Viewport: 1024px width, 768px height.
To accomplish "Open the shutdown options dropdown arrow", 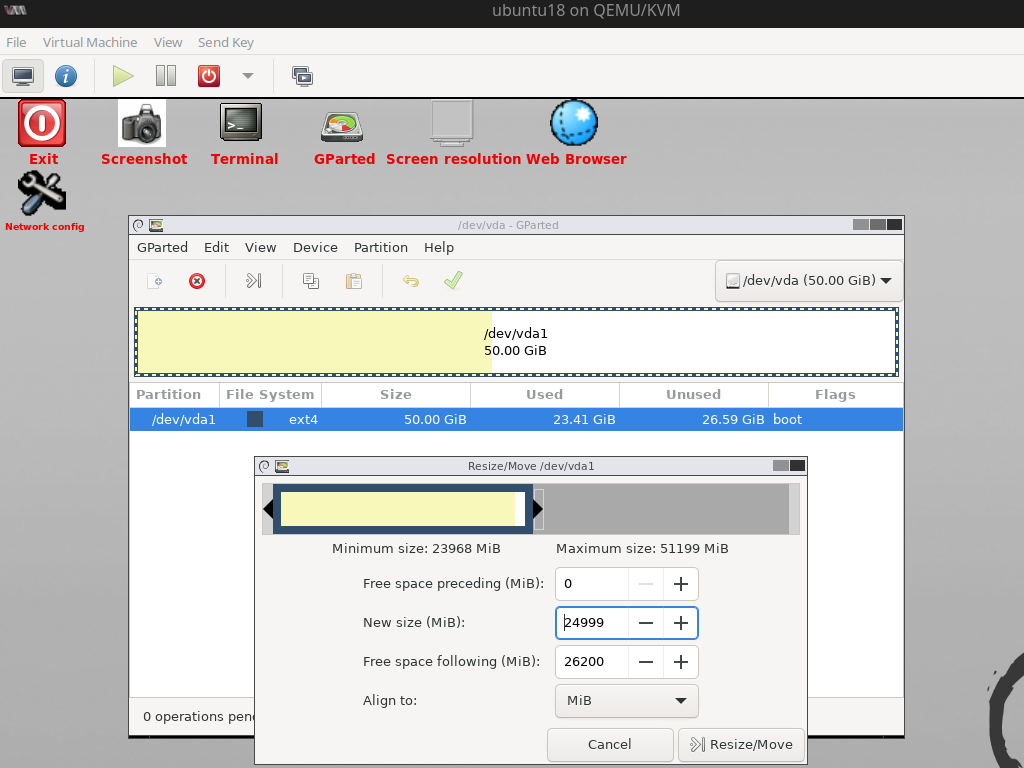I will [248, 76].
